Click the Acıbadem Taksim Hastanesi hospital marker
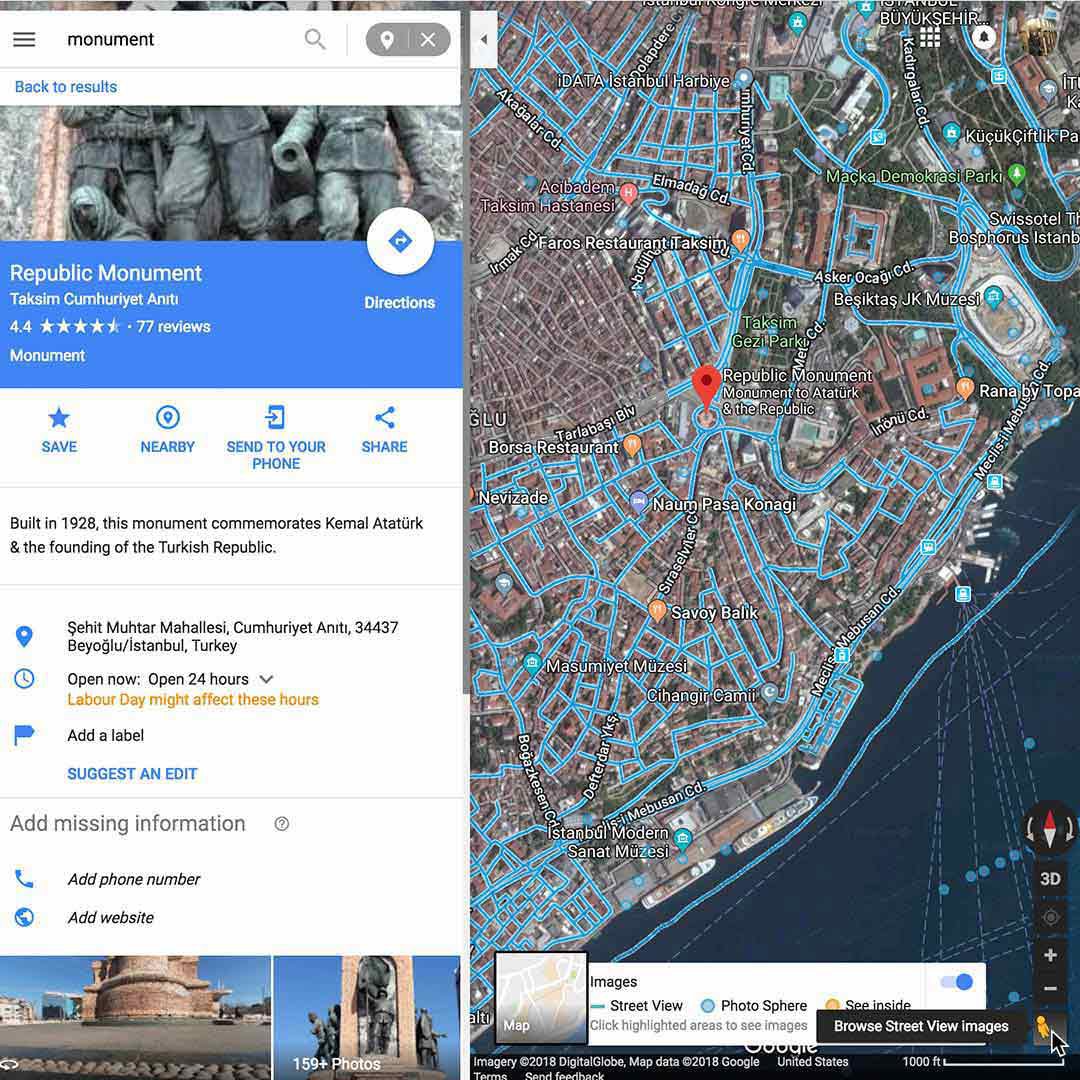The image size is (1080, 1080). tap(628, 194)
